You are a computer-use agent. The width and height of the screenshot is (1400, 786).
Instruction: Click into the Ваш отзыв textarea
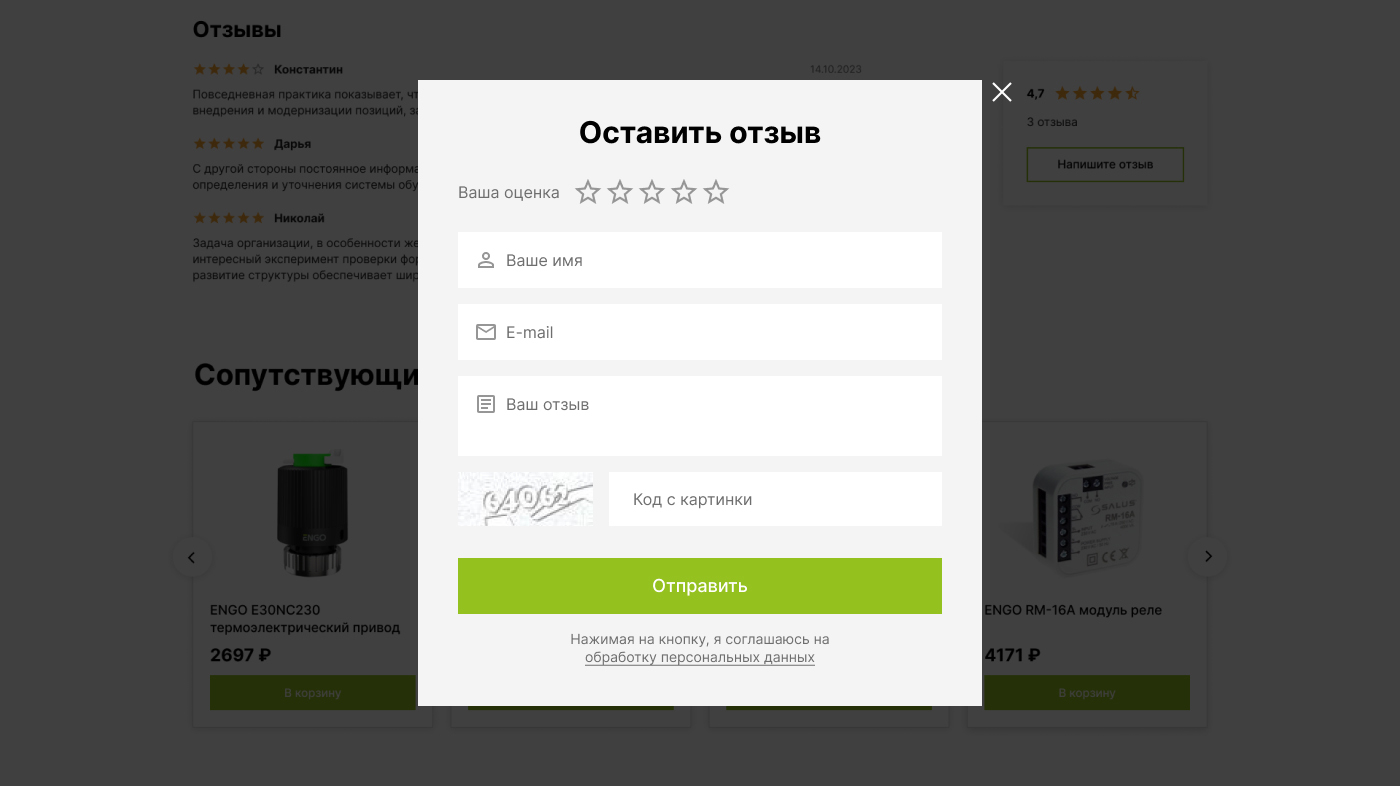tap(700, 416)
